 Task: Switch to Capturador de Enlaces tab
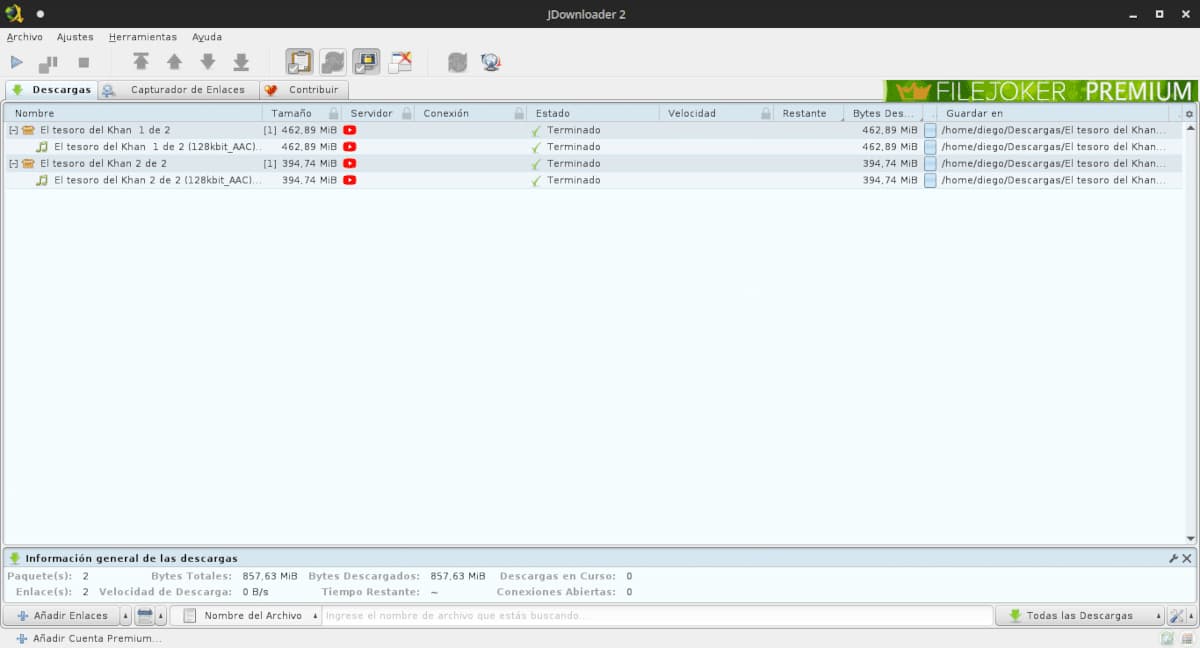tap(186, 90)
